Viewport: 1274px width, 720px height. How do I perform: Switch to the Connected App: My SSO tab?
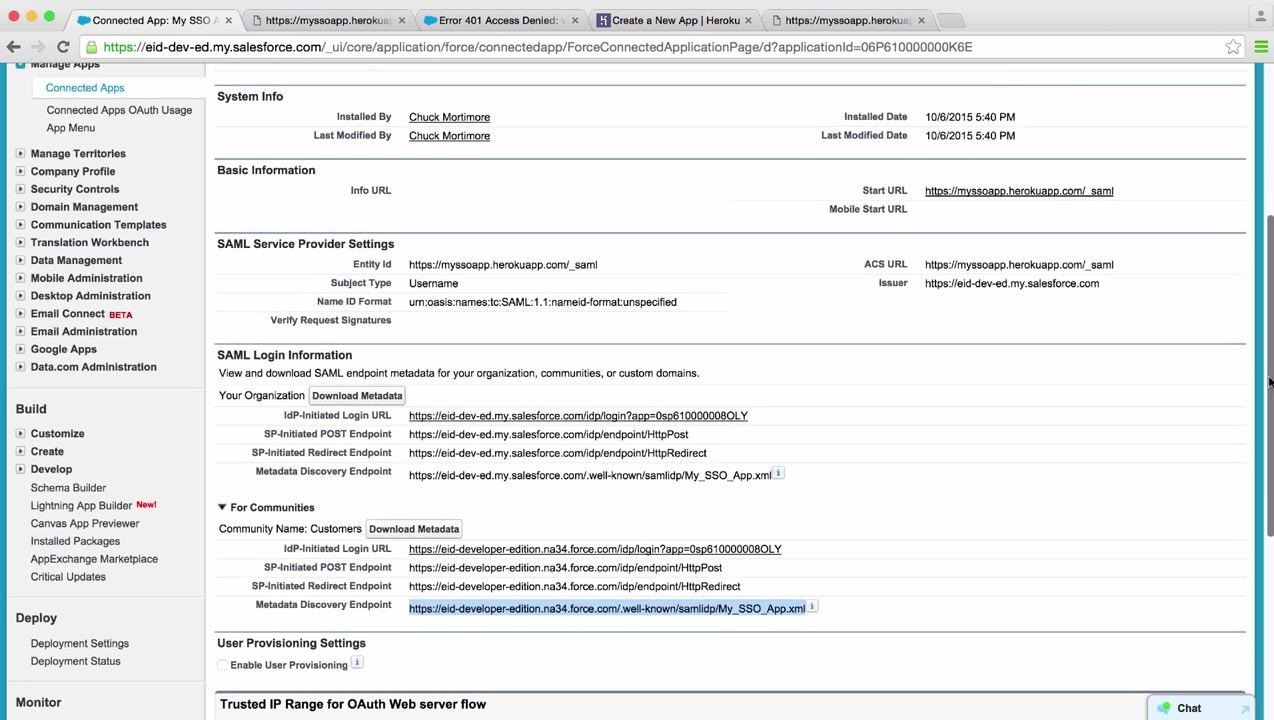[154, 20]
